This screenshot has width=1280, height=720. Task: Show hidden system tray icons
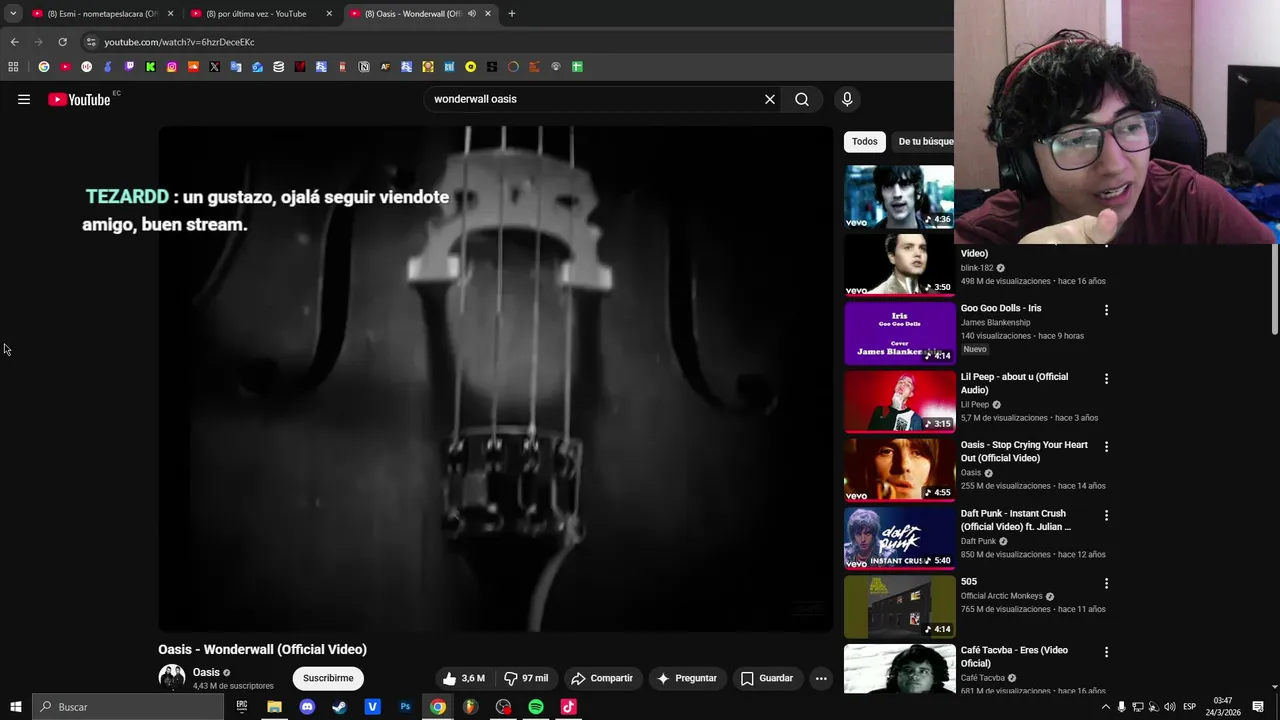point(1105,707)
